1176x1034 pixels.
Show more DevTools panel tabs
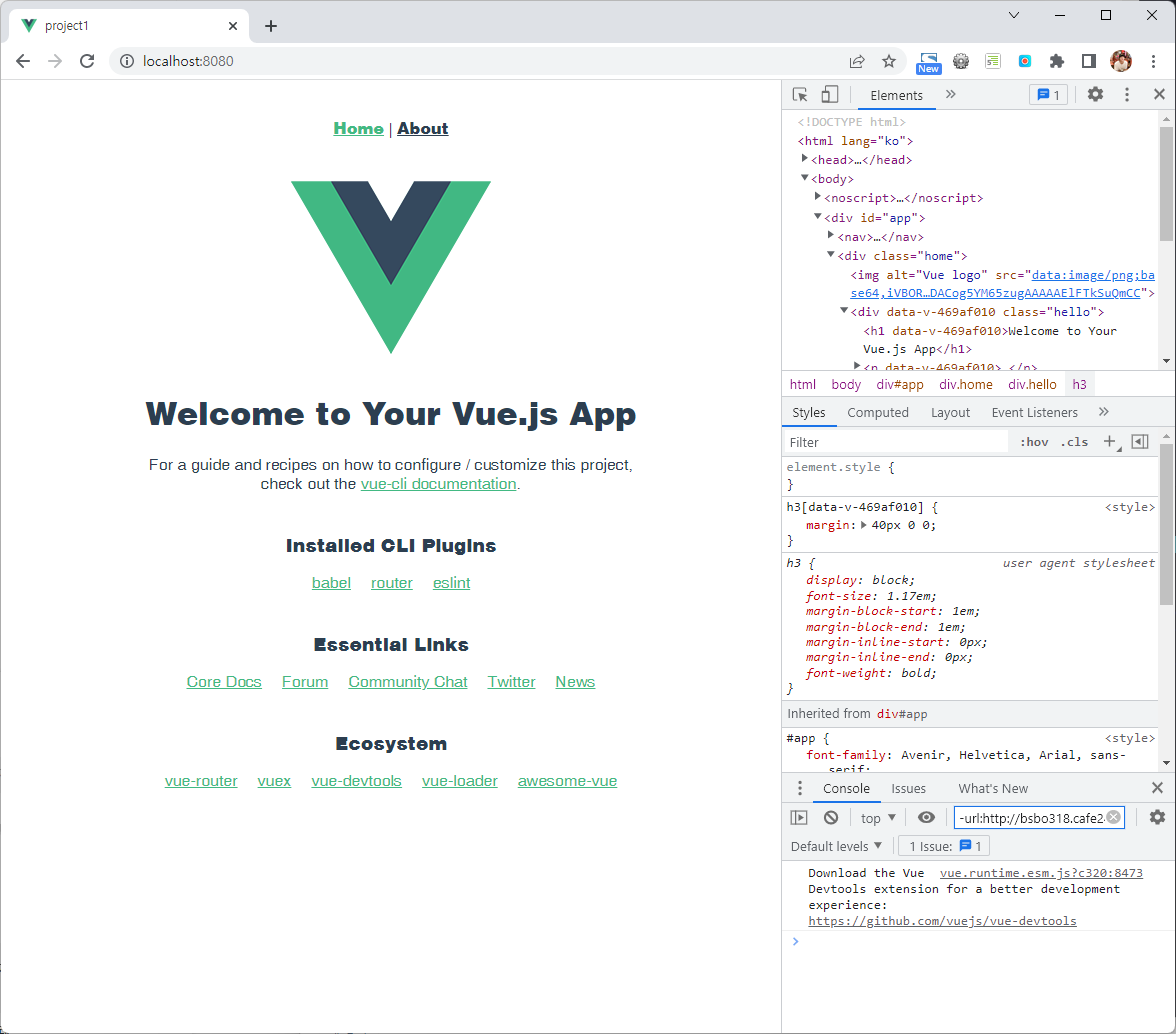[x=950, y=94]
